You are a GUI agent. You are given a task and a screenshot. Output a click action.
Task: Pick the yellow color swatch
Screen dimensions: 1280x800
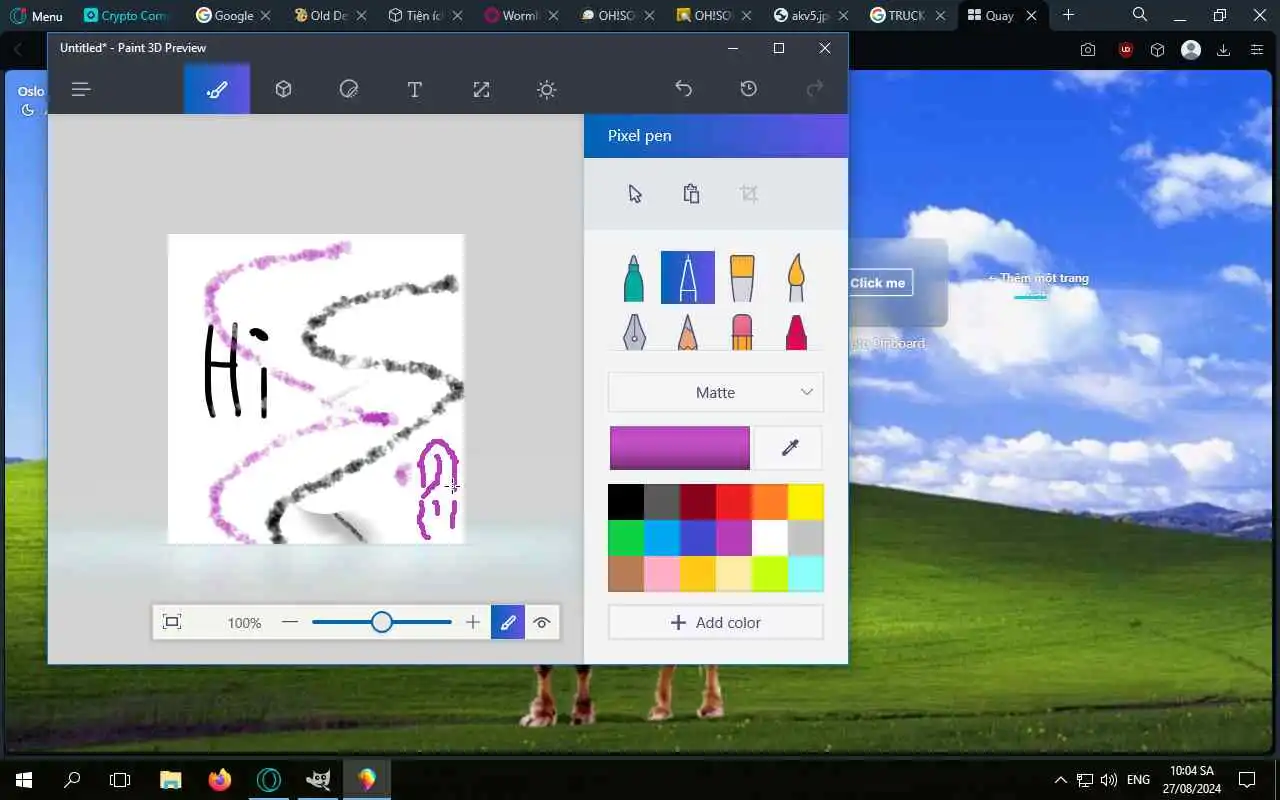(x=806, y=502)
